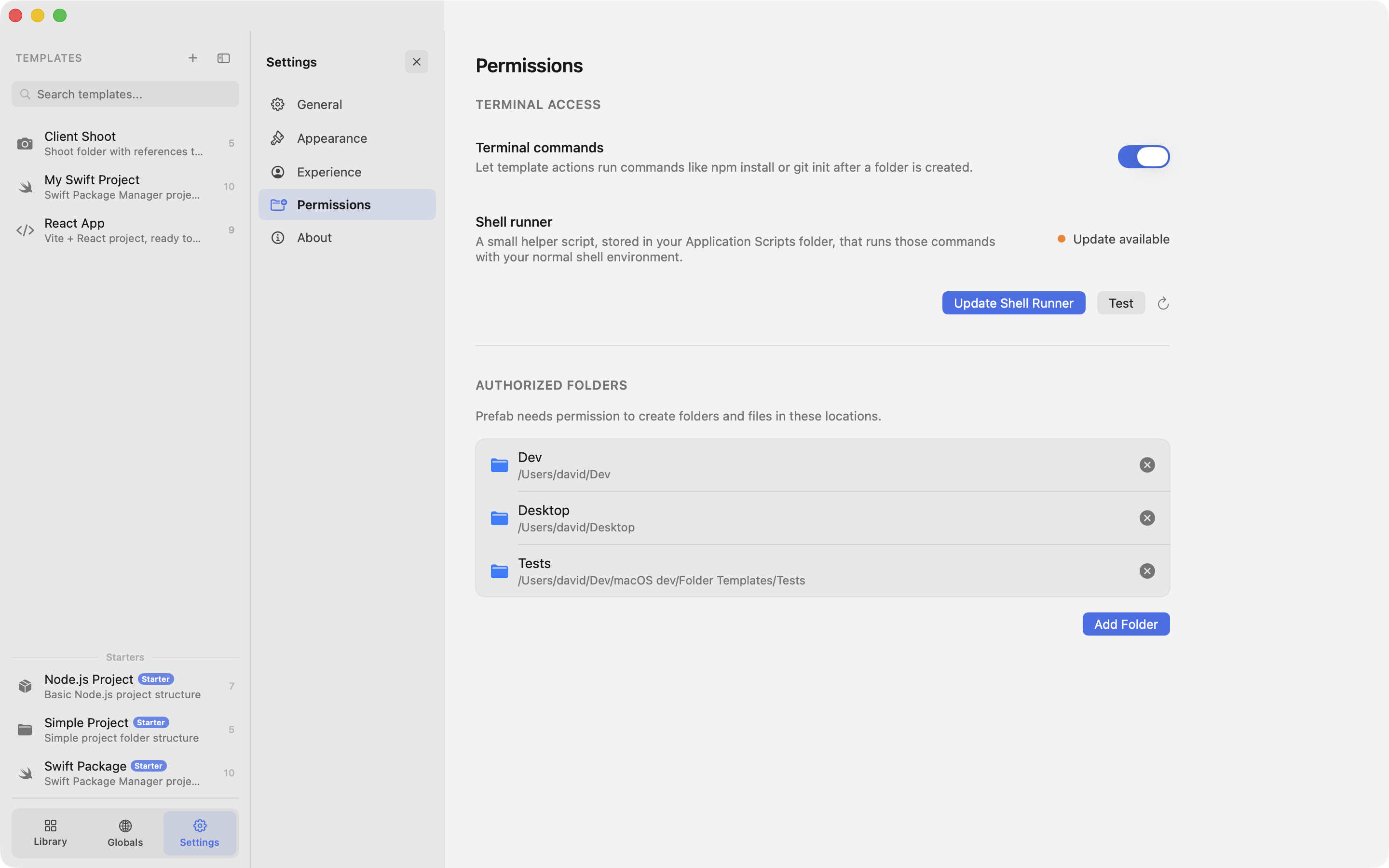Click the Tests folder icon

pos(499,570)
